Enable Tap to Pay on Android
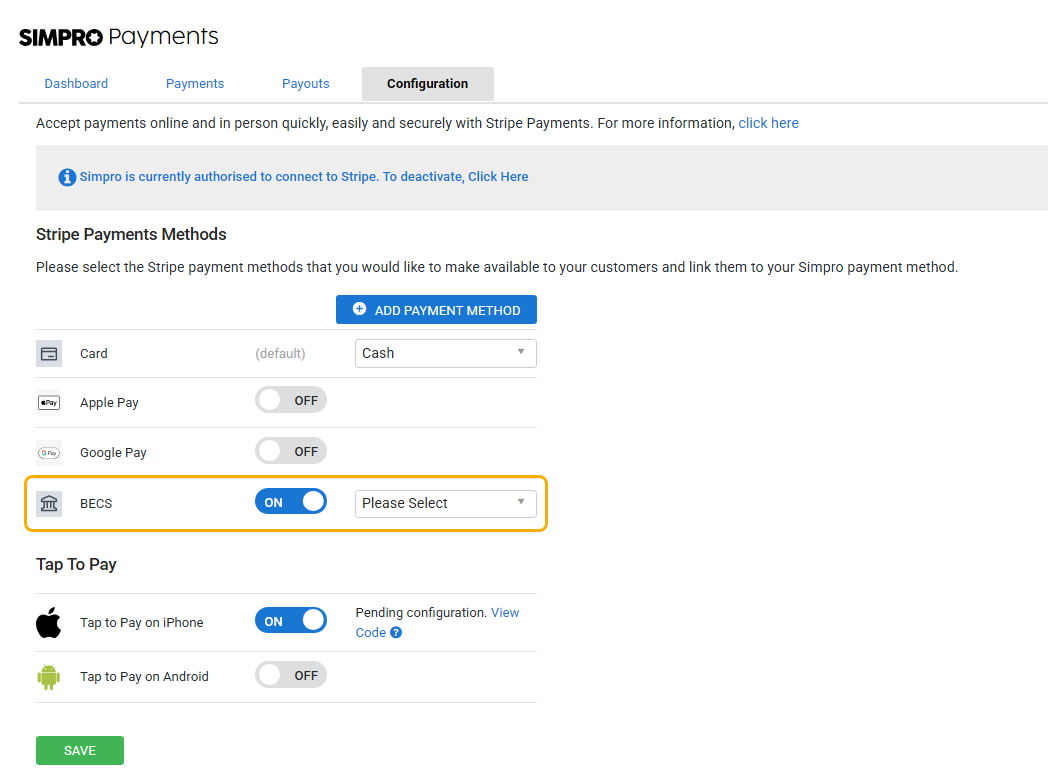Screen dimensions: 1048x780 tap(290, 675)
